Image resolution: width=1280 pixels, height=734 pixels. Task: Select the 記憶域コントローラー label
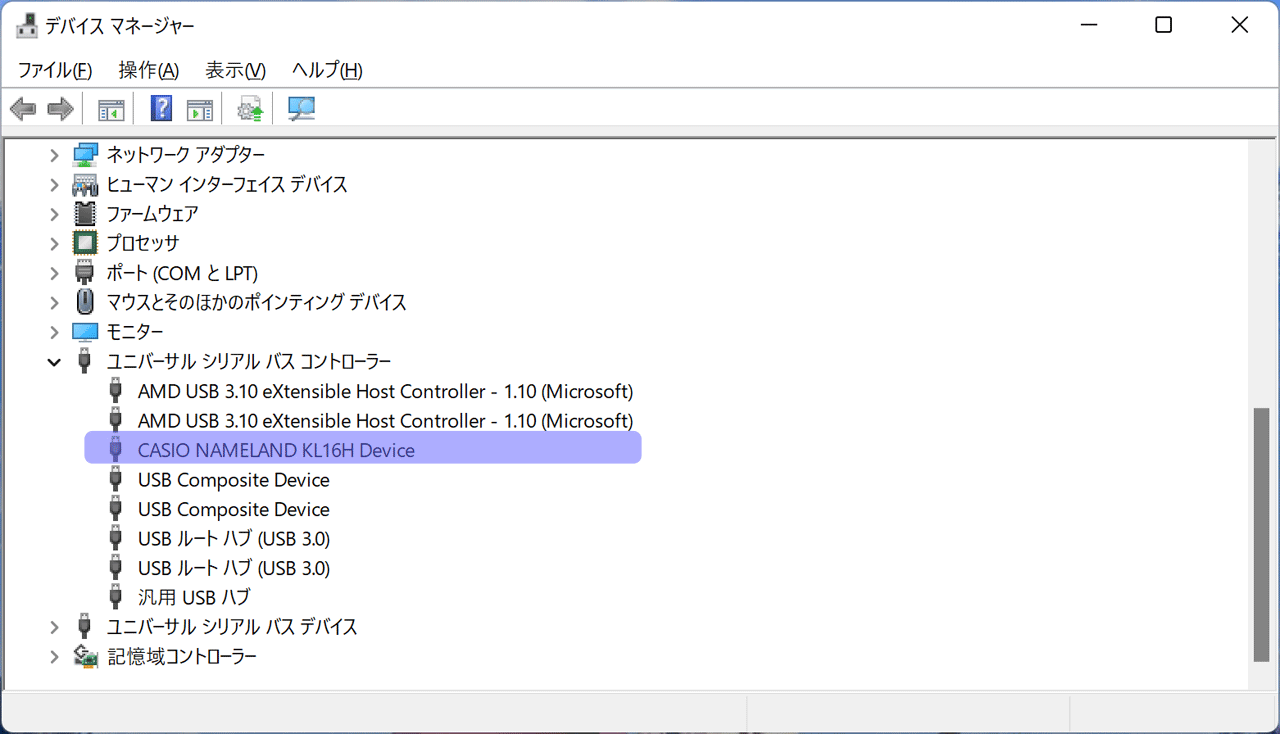[x=182, y=657]
